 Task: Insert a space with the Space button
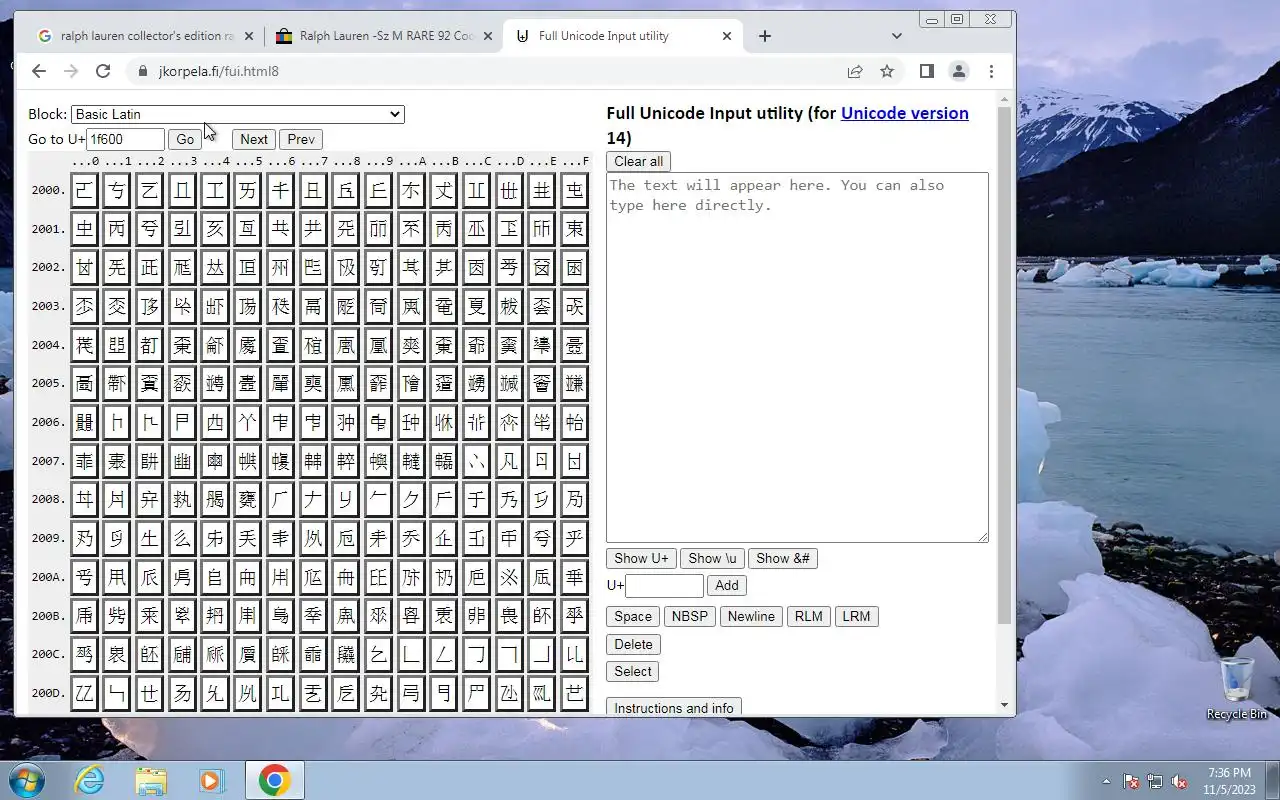coord(633,616)
